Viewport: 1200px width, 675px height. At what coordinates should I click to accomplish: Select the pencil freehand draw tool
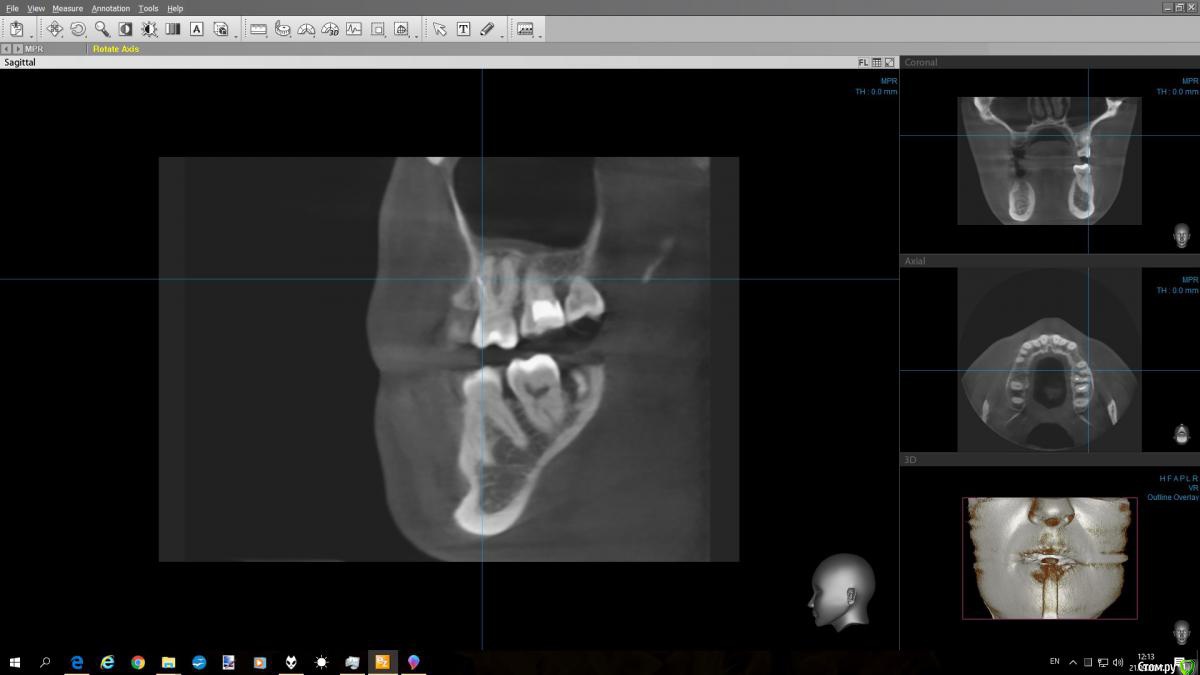[487, 29]
